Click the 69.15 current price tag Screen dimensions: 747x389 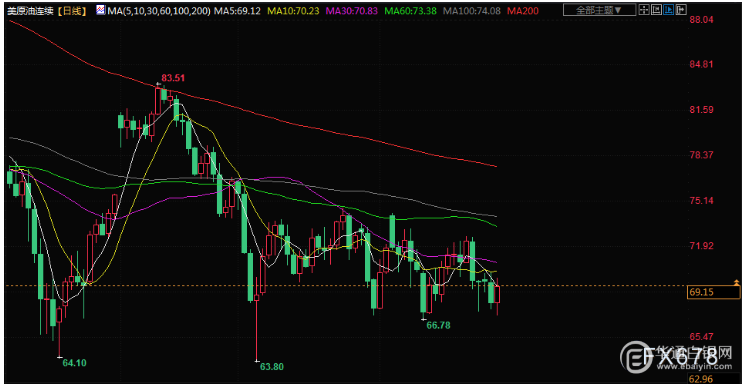pyautogui.click(x=713, y=292)
